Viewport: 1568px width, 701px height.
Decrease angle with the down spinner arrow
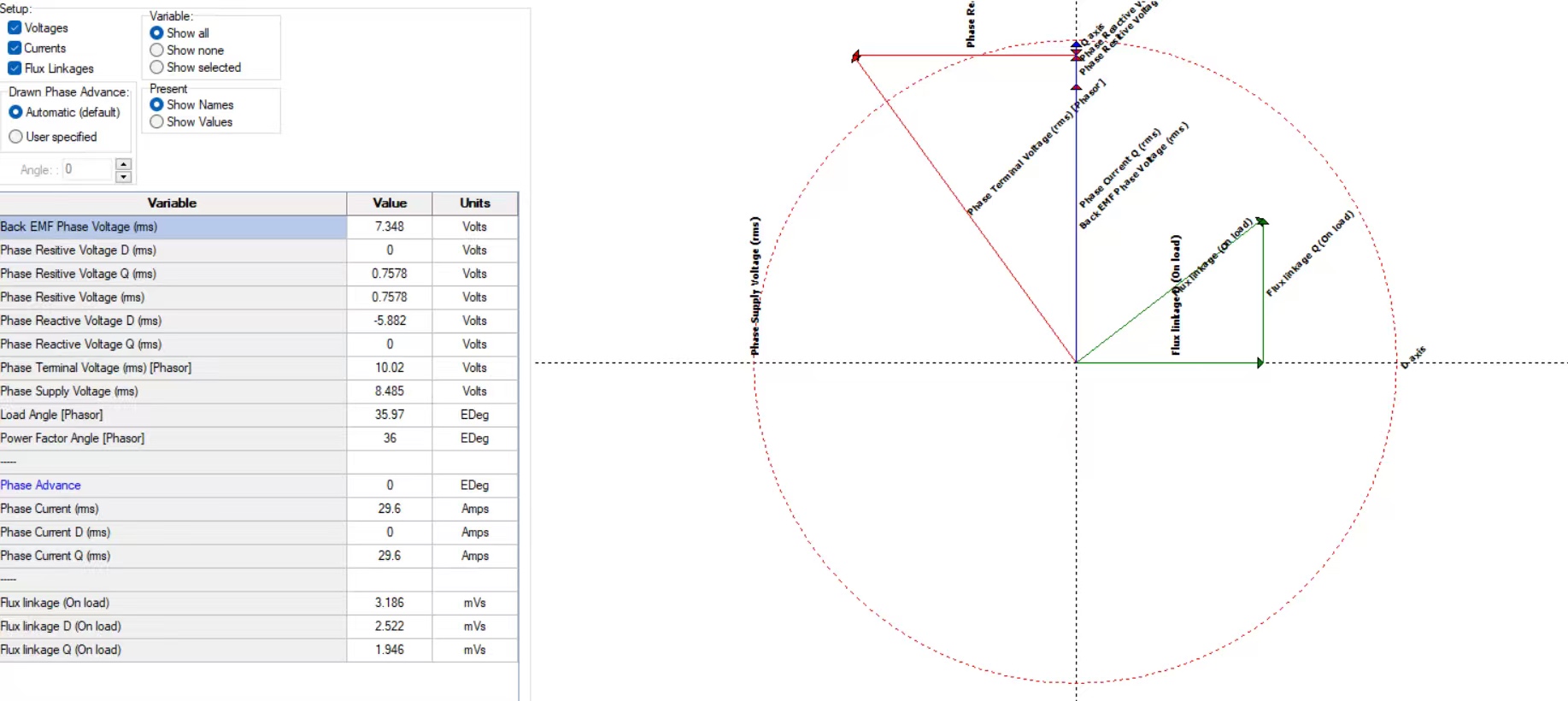124,177
